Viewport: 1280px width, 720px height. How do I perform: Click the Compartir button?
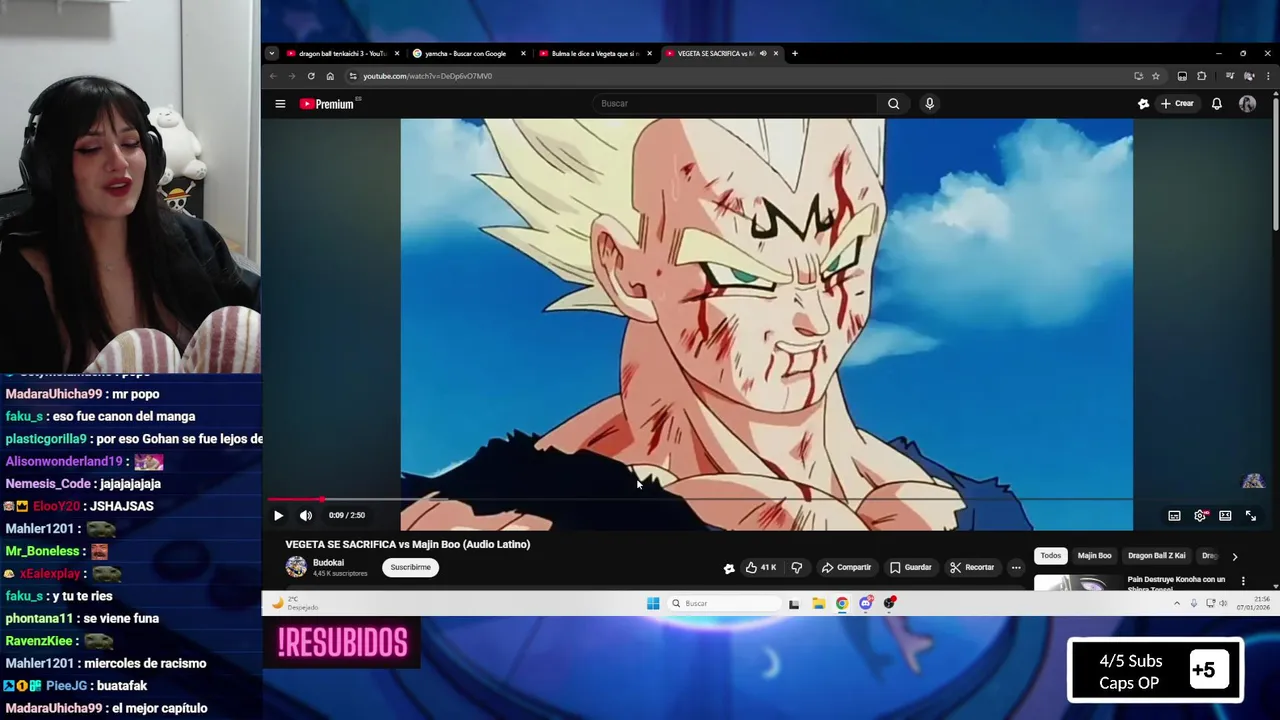click(x=846, y=567)
